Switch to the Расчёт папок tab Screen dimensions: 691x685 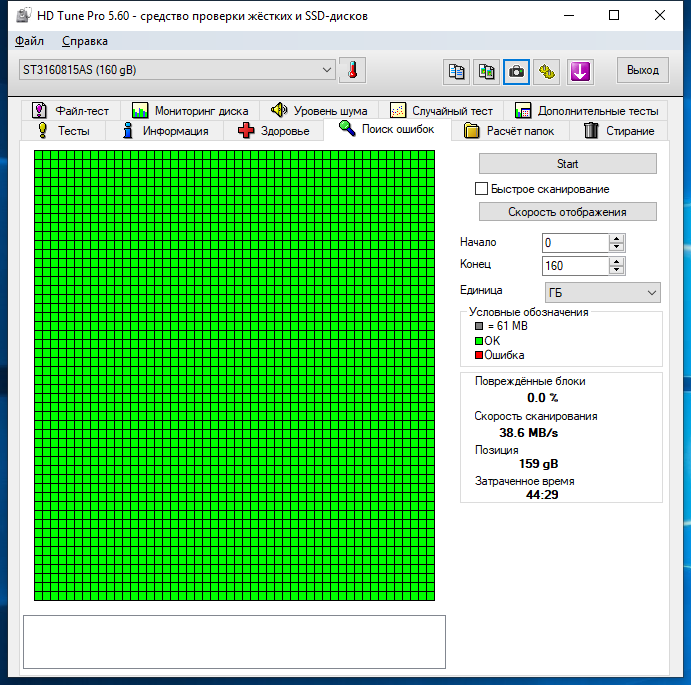coord(510,131)
